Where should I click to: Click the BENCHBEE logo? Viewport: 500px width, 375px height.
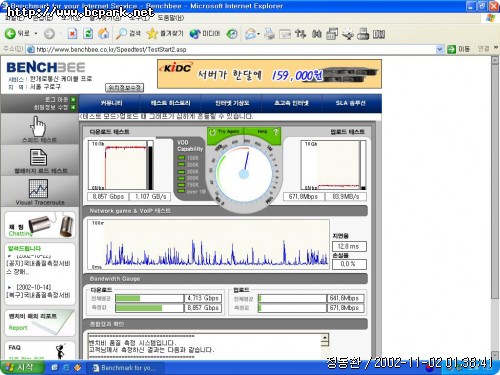click(x=46, y=68)
